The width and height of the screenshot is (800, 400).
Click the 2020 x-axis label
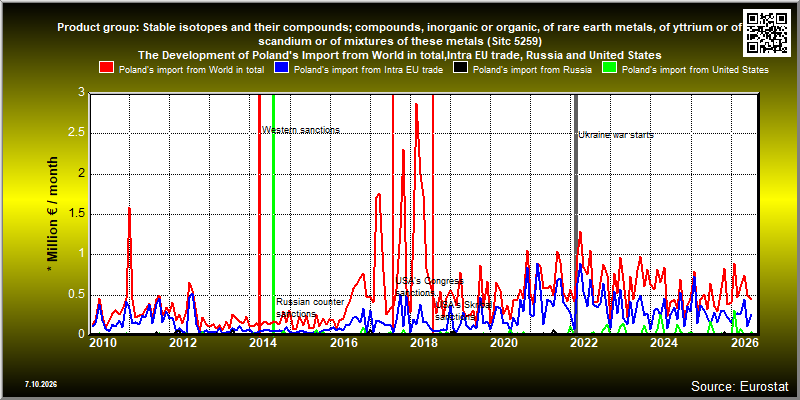(503, 343)
